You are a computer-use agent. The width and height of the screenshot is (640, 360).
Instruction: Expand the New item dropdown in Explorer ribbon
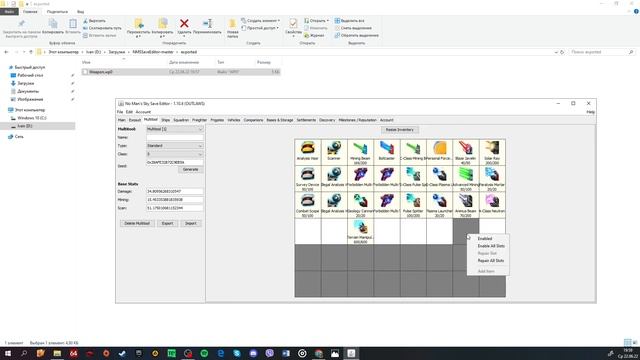[x=278, y=20]
